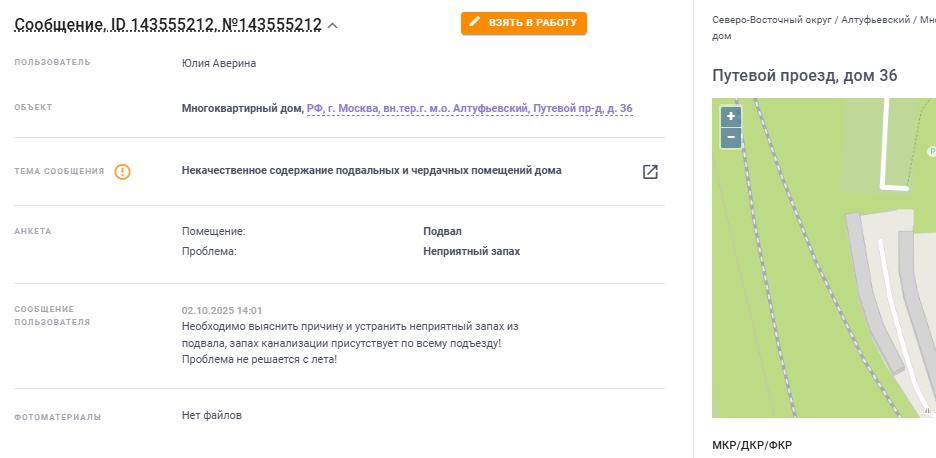Image resolution: width=936 pixels, height=458 pixels.
Task: Click the 'Неприятный запах' problem value
Action: [x=471, y=252]
